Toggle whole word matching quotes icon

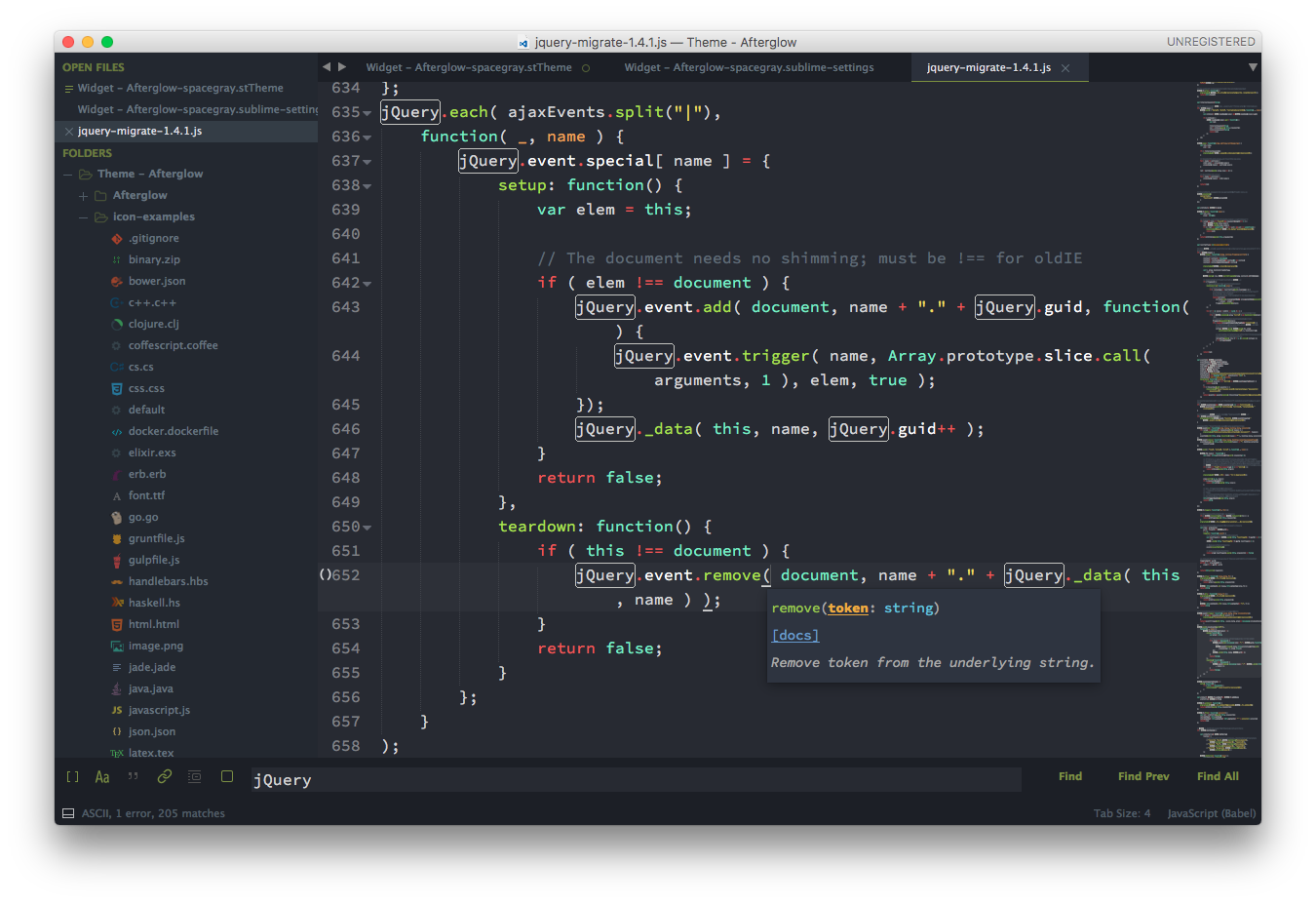tap(134, 777)
